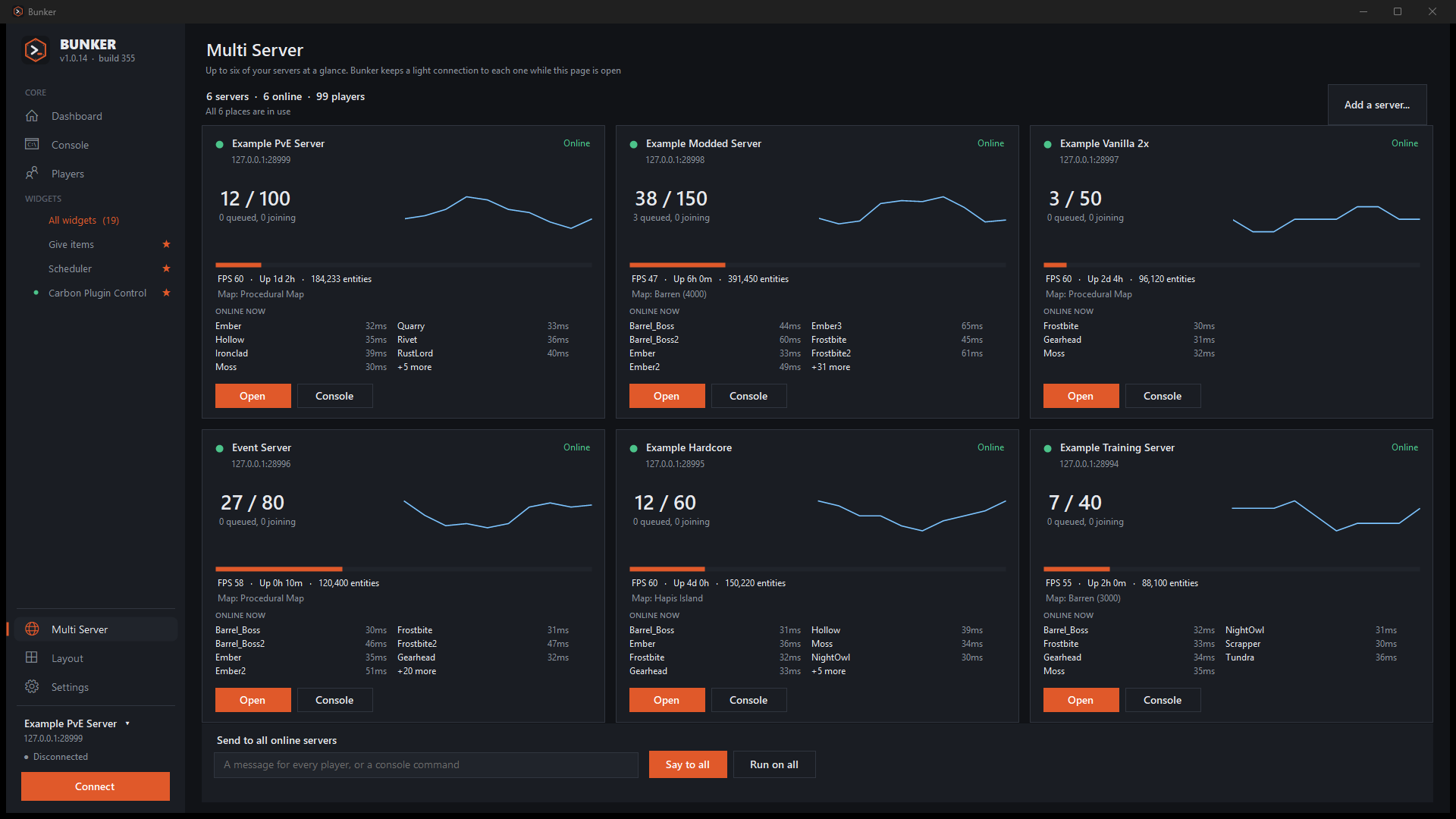Open Console for Example Vanilla 2x

tap(1163, 396)
